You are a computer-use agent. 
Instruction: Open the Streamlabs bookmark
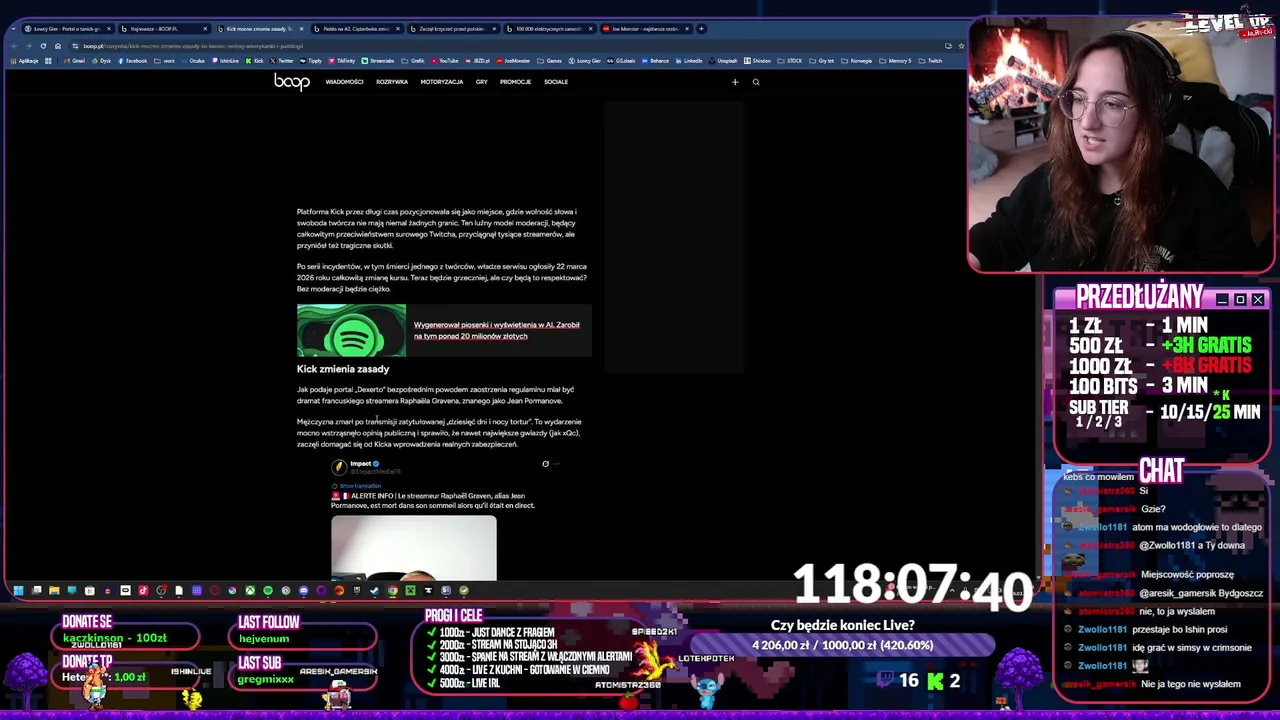pyautogui.click(x=378, y=61)
